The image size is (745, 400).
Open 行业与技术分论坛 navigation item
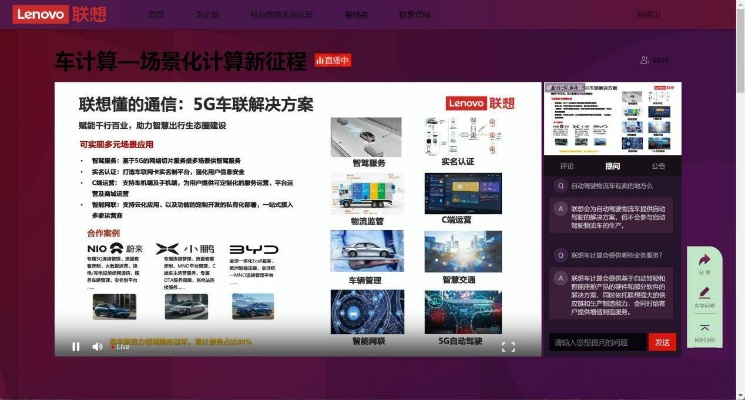click(x=281, y=15)
